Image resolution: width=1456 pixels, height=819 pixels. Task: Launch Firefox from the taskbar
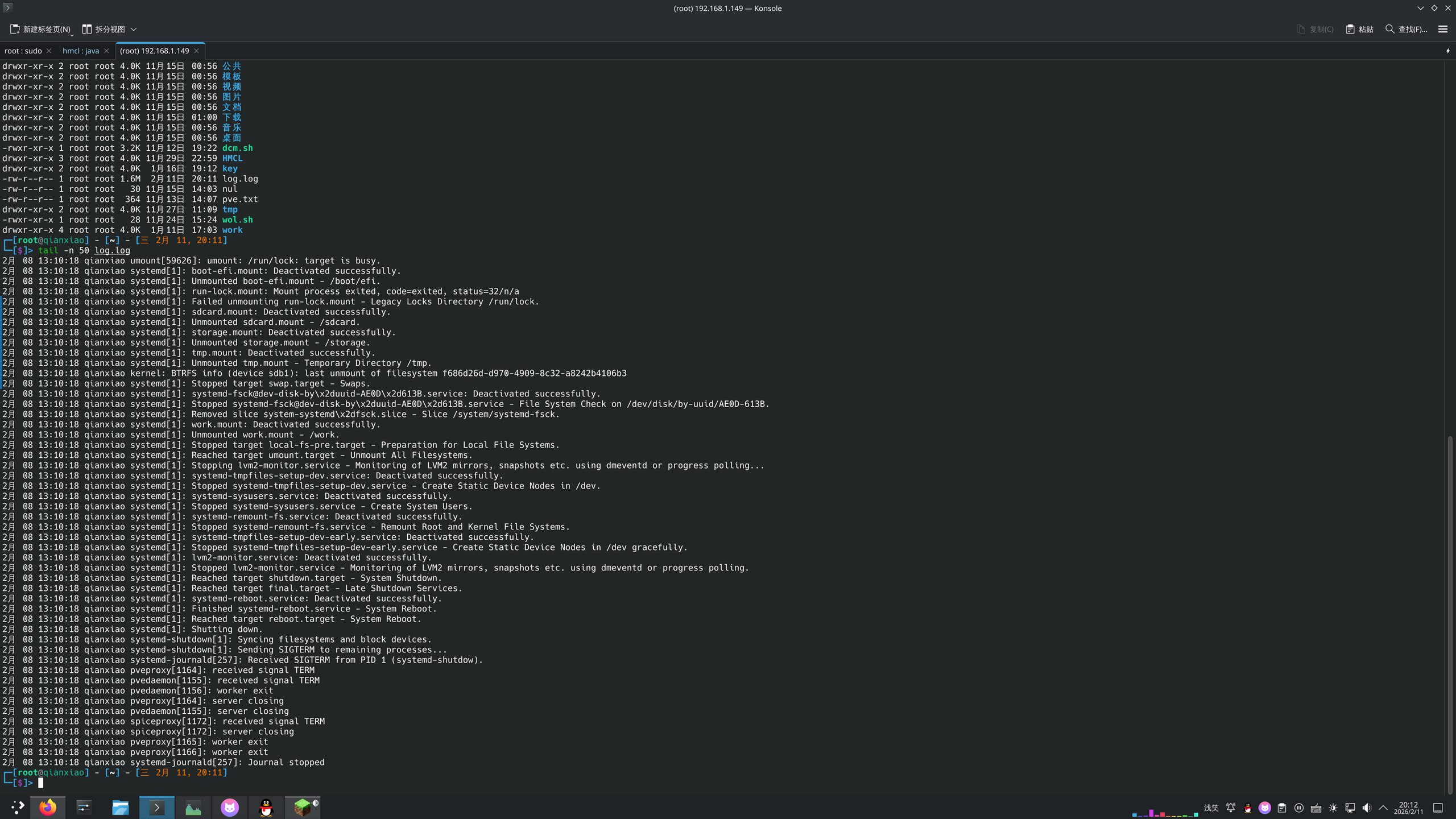48,808
